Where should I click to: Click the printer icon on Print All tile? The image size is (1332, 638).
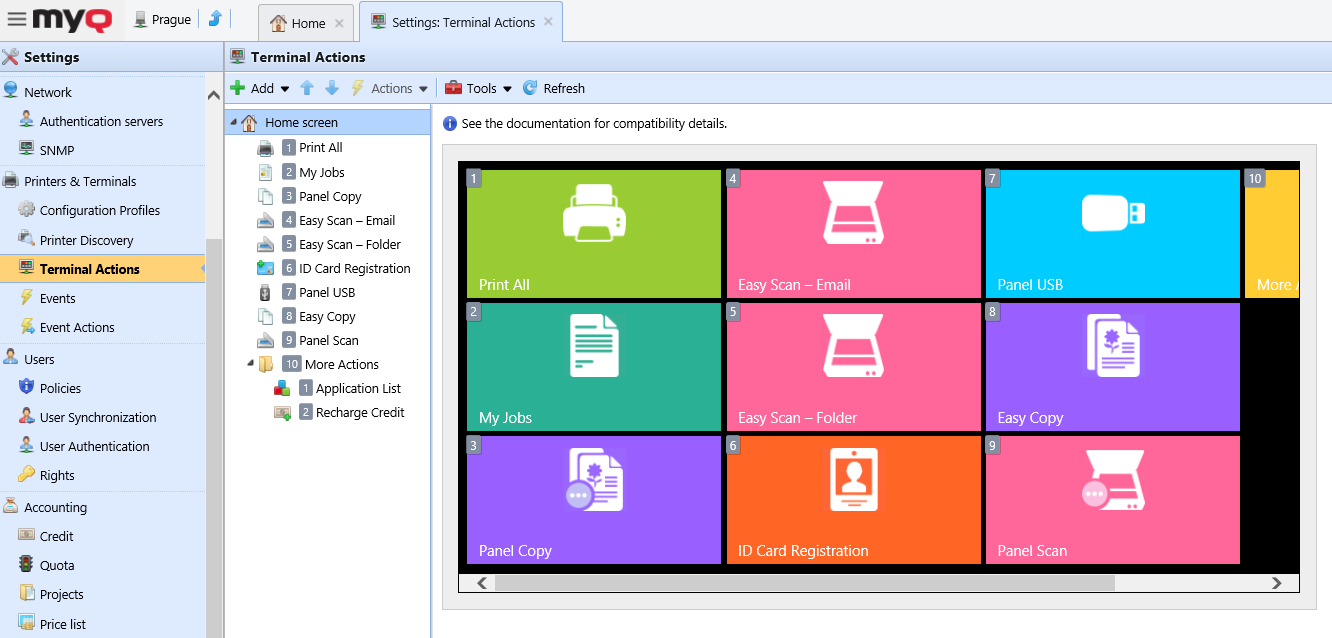[x=594, y=213]
